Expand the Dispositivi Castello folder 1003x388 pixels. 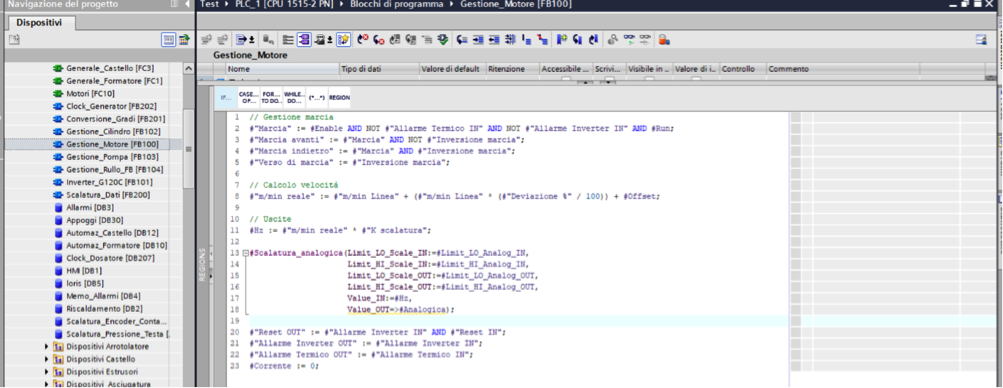pyautogui.click(x=47, y=359)
